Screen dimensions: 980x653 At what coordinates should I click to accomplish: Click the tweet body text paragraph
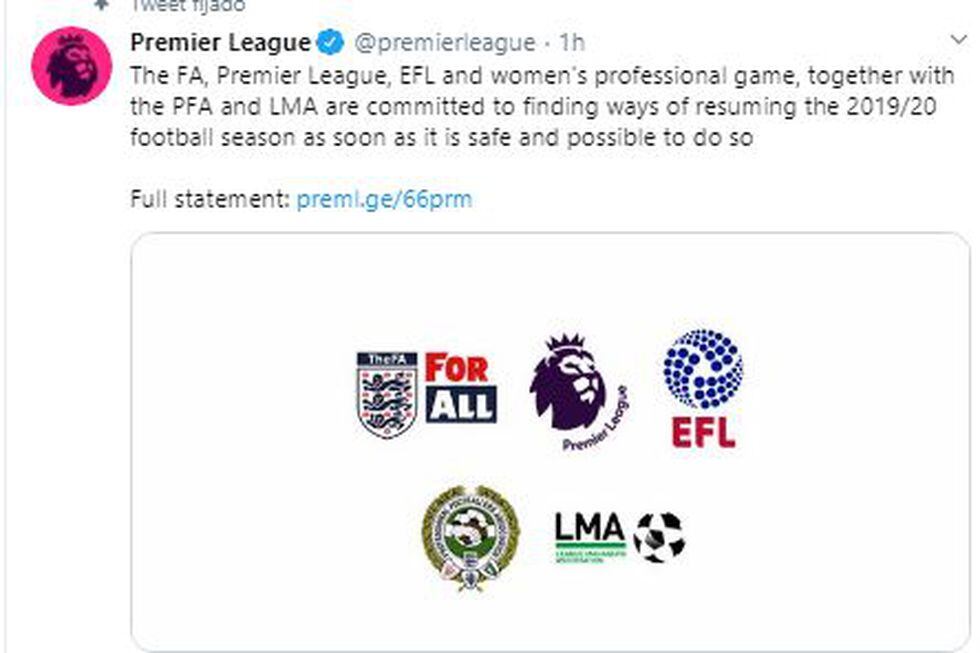pos(530,107)
